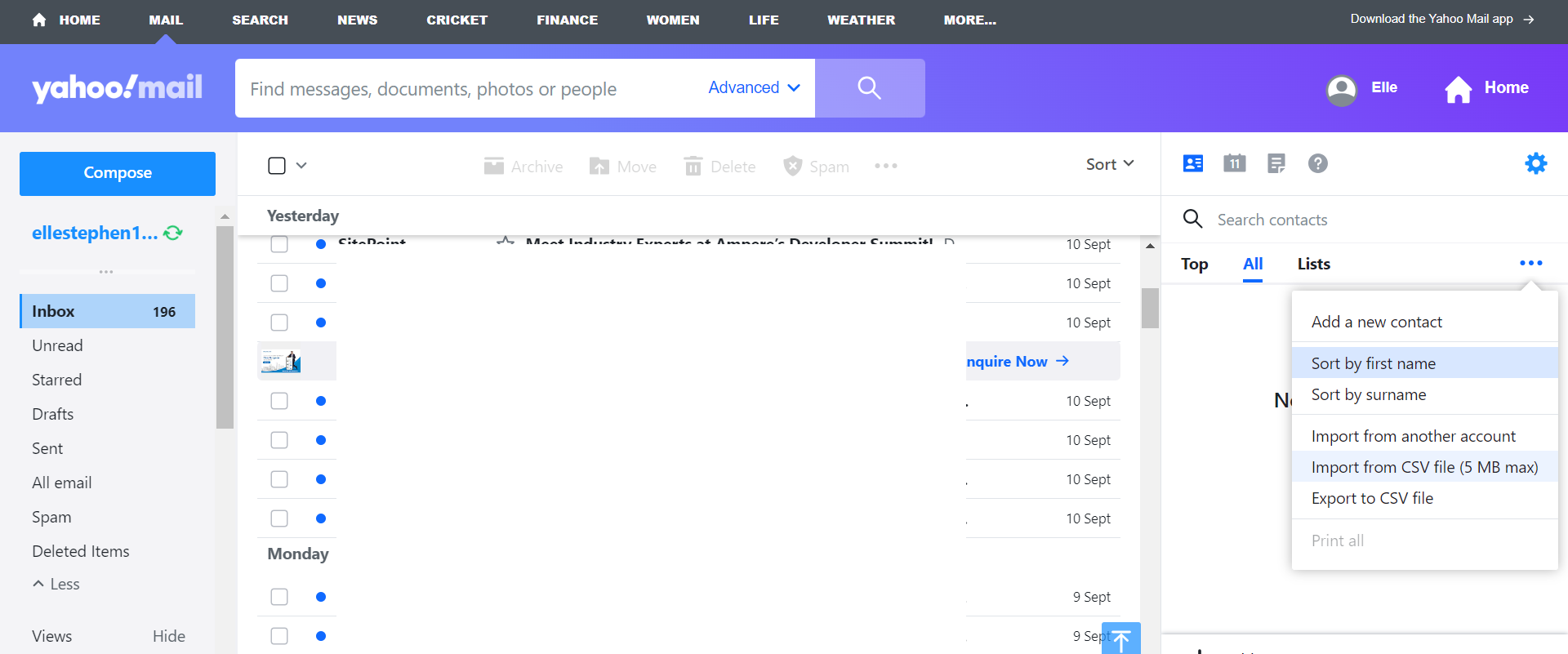Check the second 9 Sept message checkbox
The height and width of the screenshot is (654, 1568).
coord(279,636)
